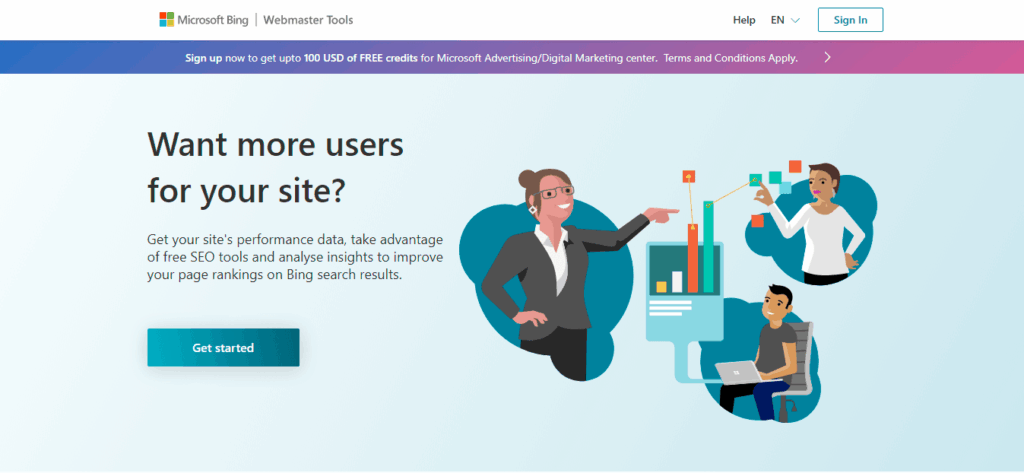Viewport: 1024px width, 473px height.
Task: Click the Microsoft four-square logo
Action: point(166,19)
